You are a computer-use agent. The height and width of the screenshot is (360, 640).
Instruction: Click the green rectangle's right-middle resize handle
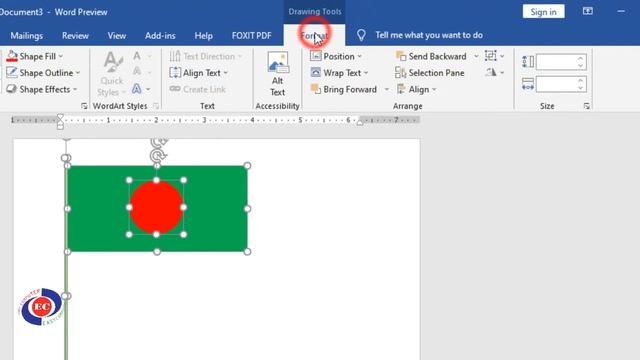click(x=247, y=209)
